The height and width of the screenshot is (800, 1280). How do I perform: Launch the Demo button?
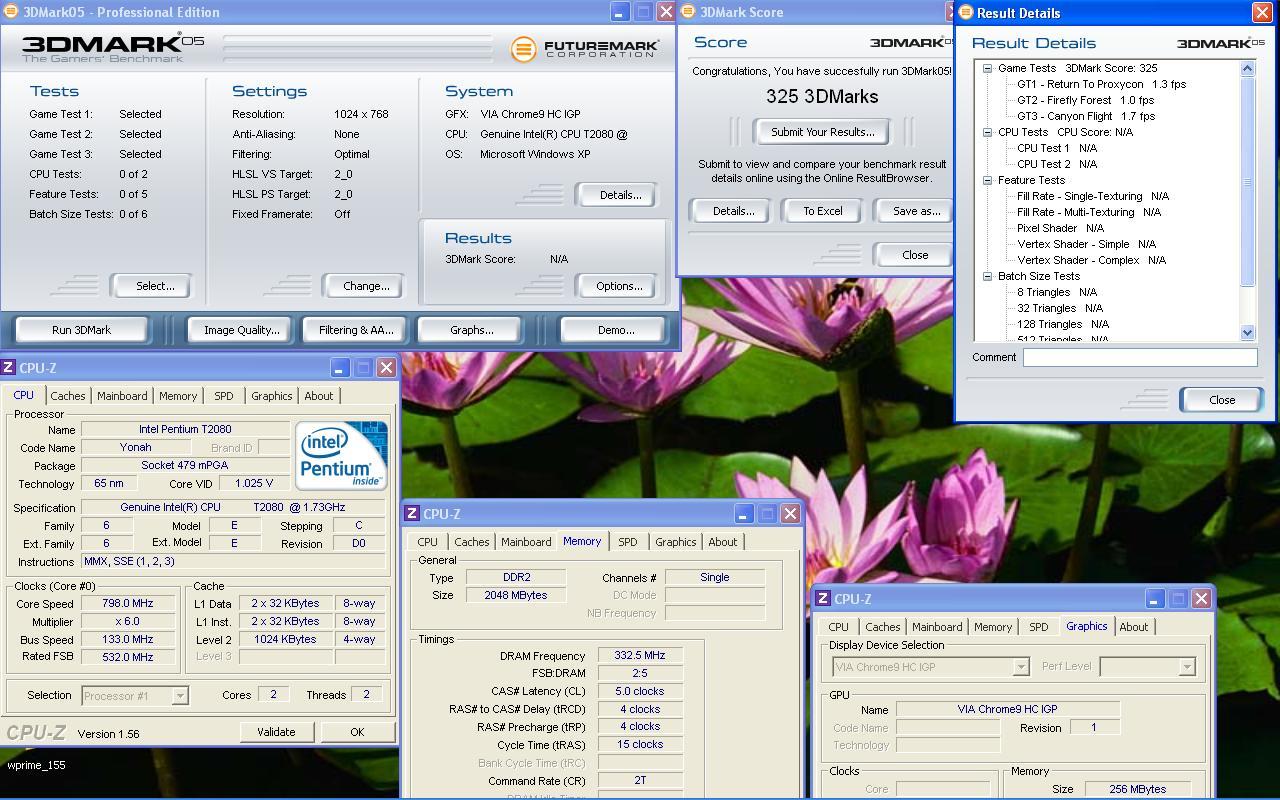(615, 330)
